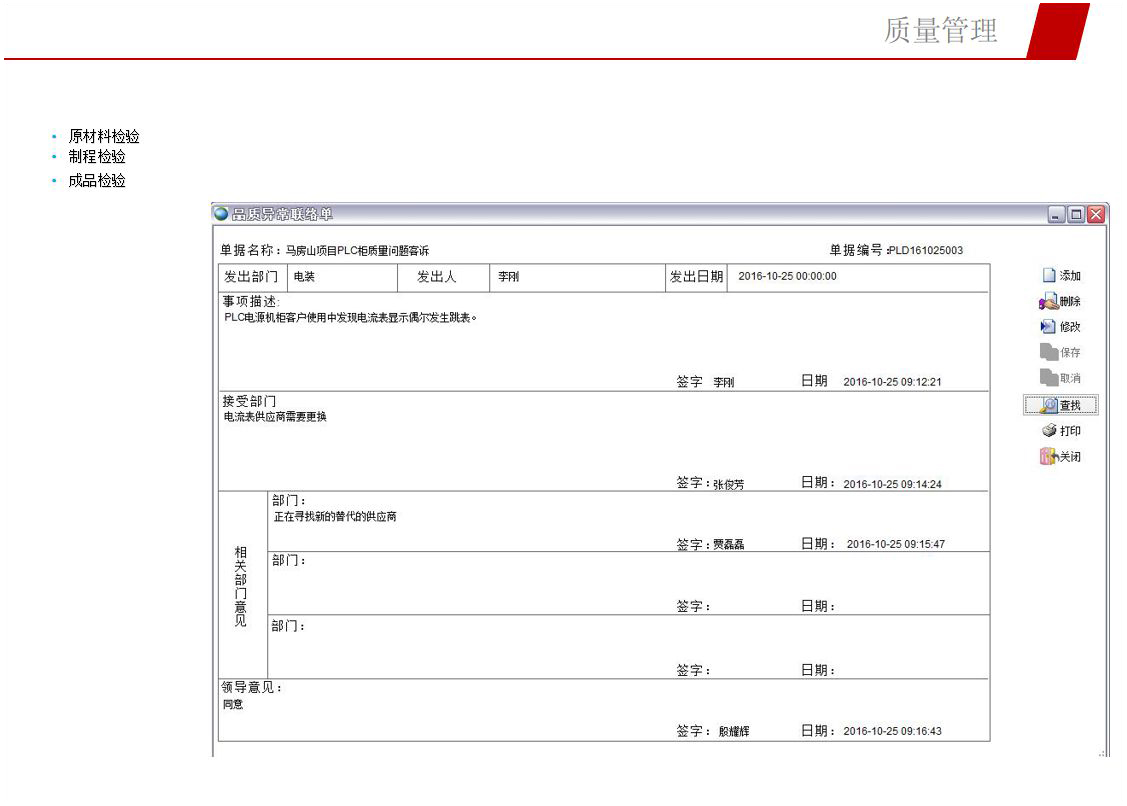The image size is (1127, 806).
Task: Click the 领导意见 text 同意
Action: click(x=233, y=704)
